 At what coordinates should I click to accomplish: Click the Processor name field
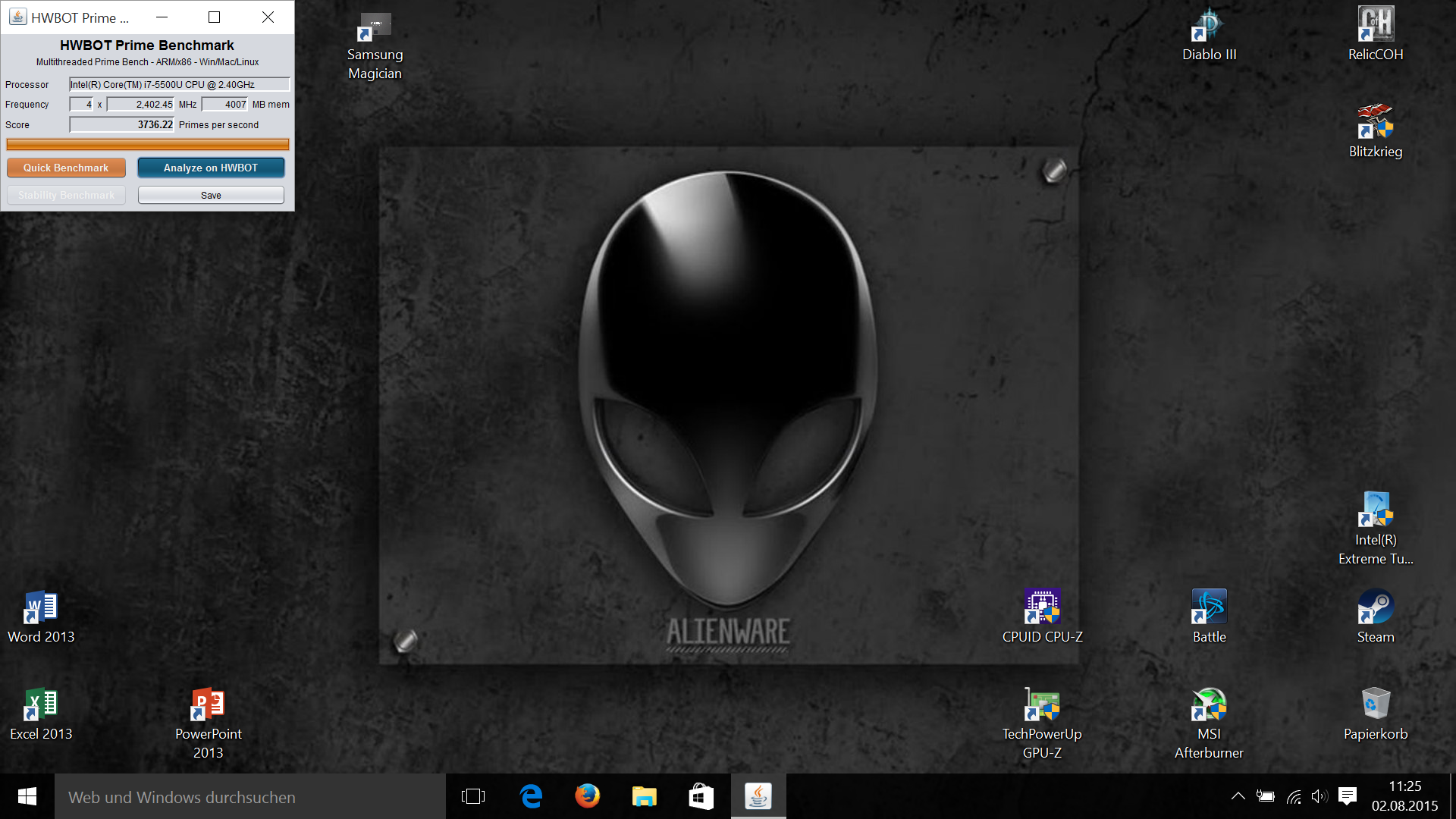coord(180,84)
